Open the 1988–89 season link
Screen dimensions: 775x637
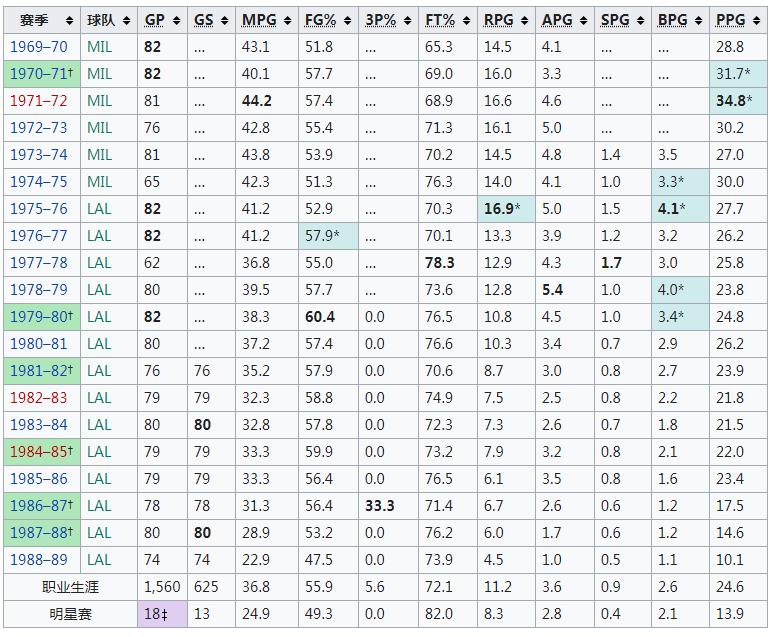click(39, 560)
